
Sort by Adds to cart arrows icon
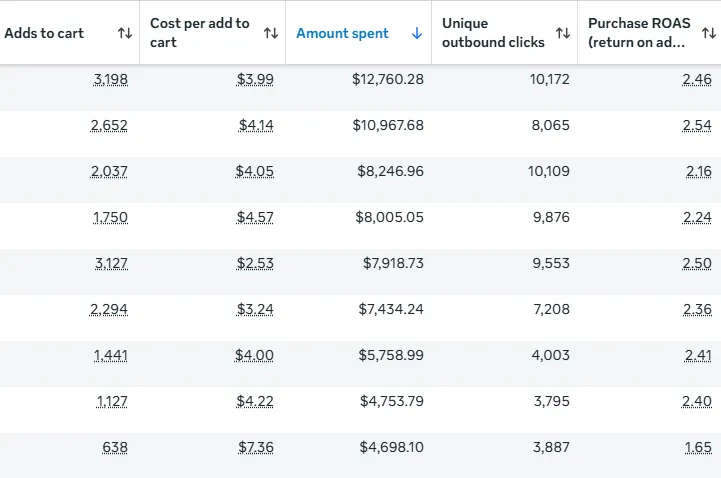point(125,33)
